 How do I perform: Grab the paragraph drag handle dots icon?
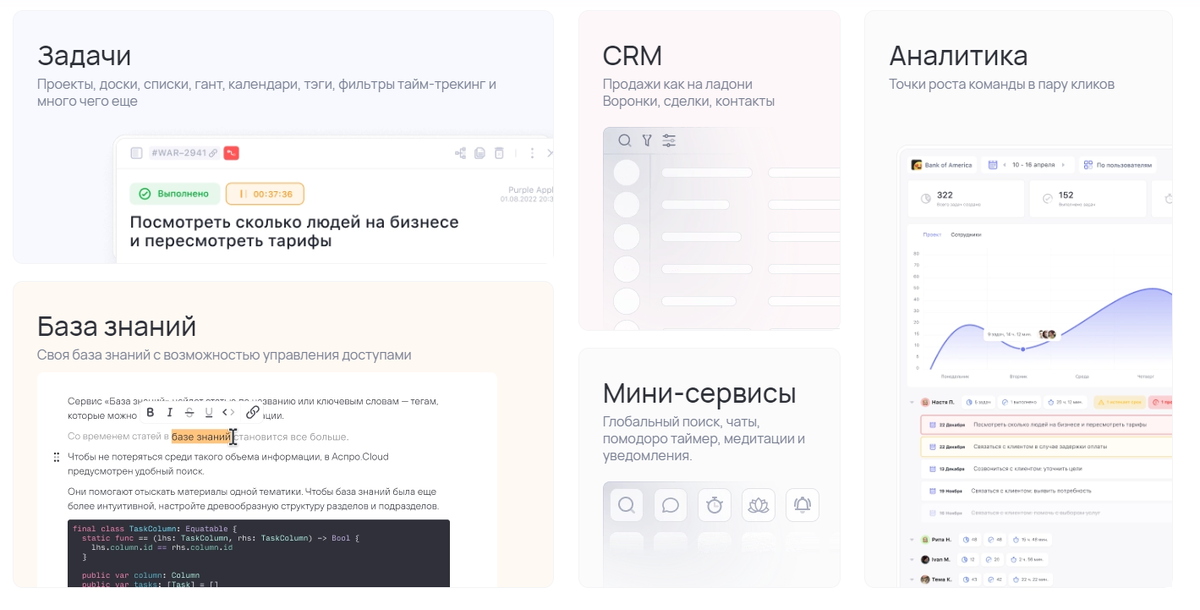[56, 457]
